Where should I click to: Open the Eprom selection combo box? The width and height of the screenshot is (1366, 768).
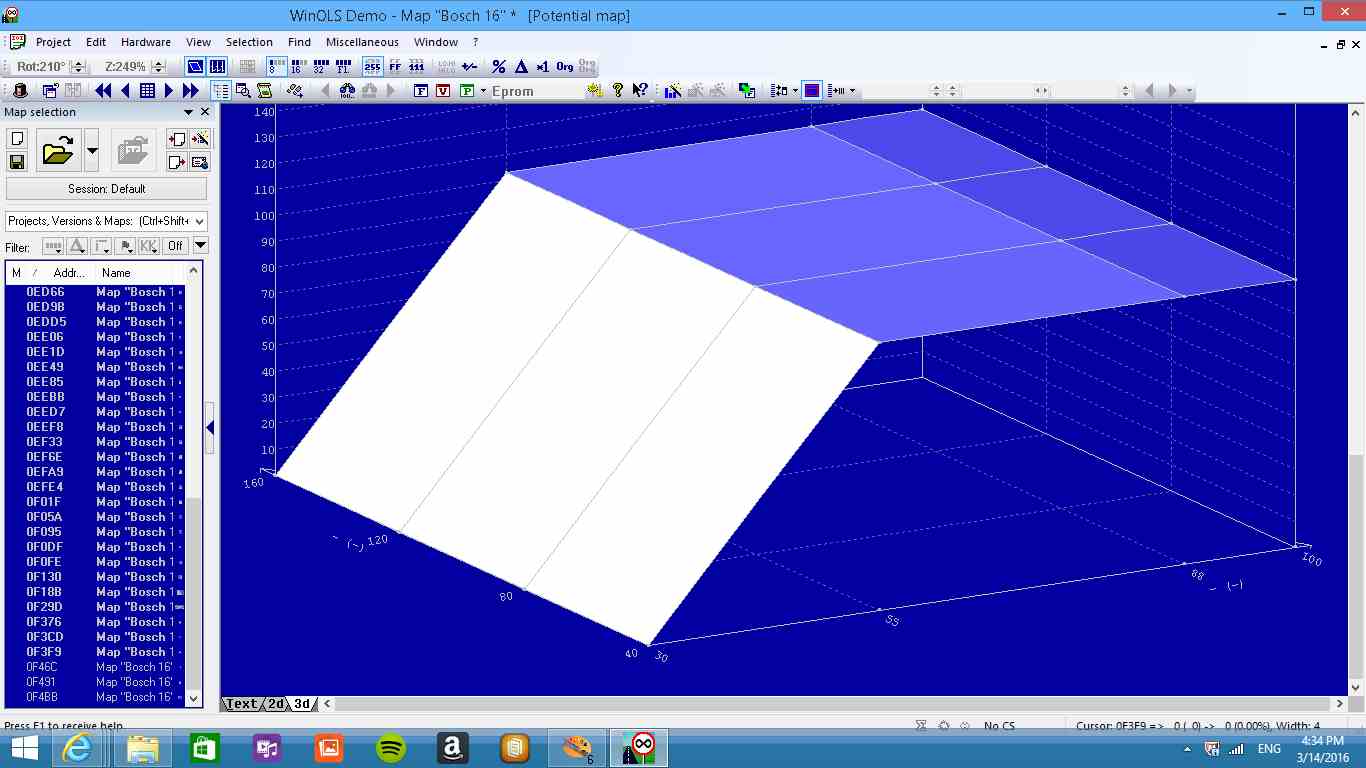(x=536, y=91)
